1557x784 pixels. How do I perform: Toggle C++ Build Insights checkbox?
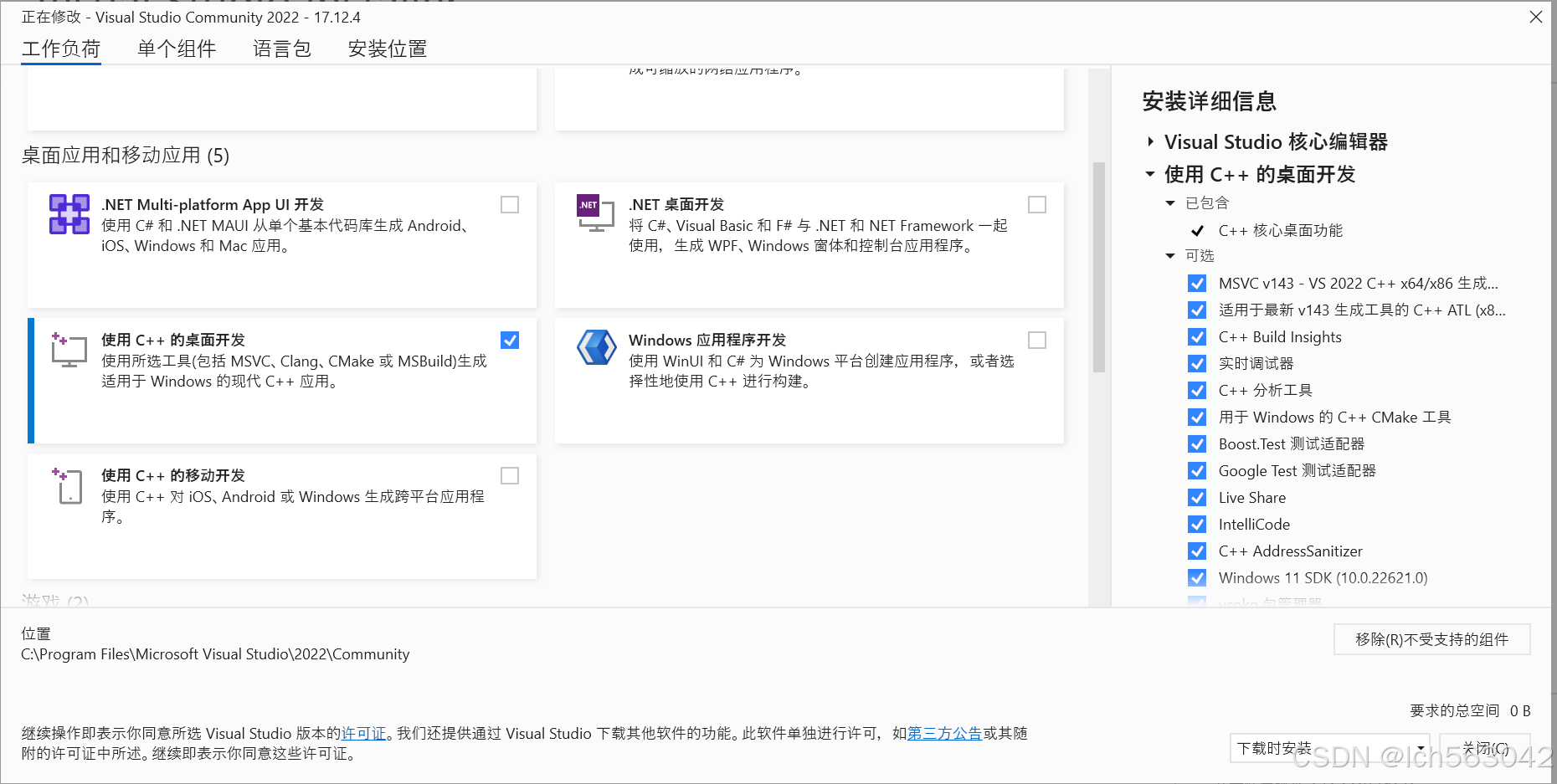tap(1198, 337)
